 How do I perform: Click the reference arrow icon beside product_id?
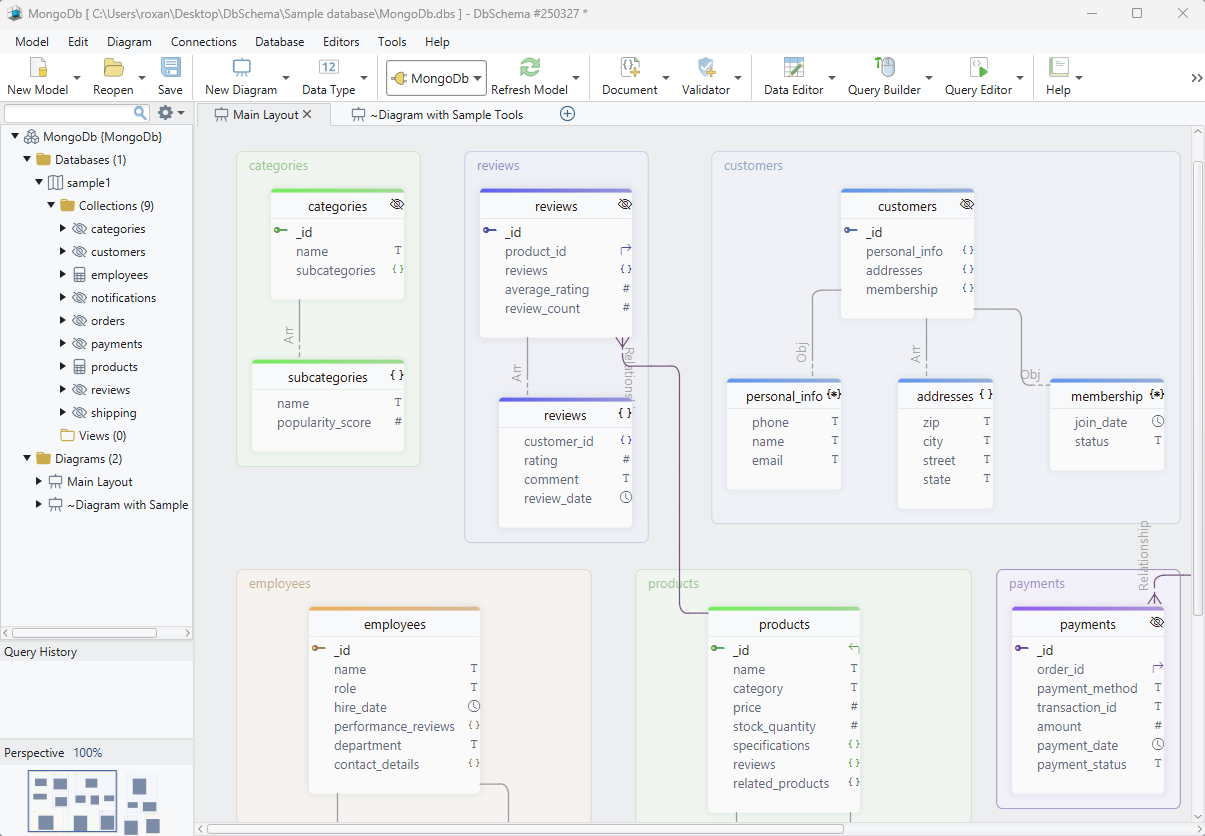[x=626, y=251]
